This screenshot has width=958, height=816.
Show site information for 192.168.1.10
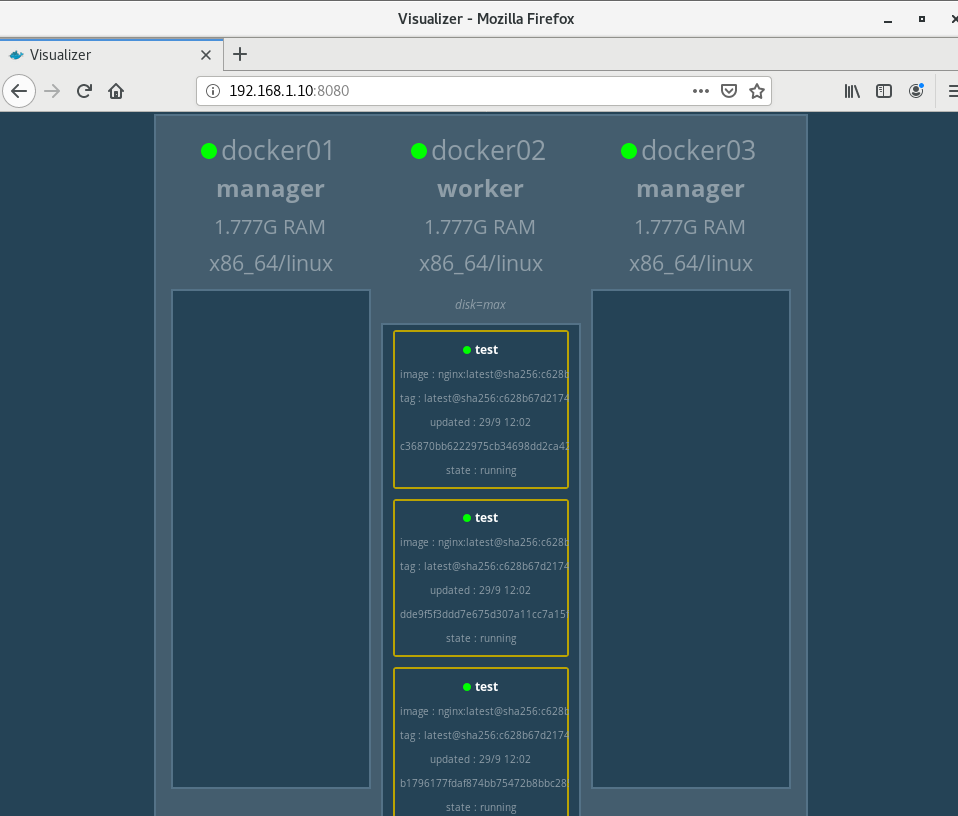(x=213, y=91)
